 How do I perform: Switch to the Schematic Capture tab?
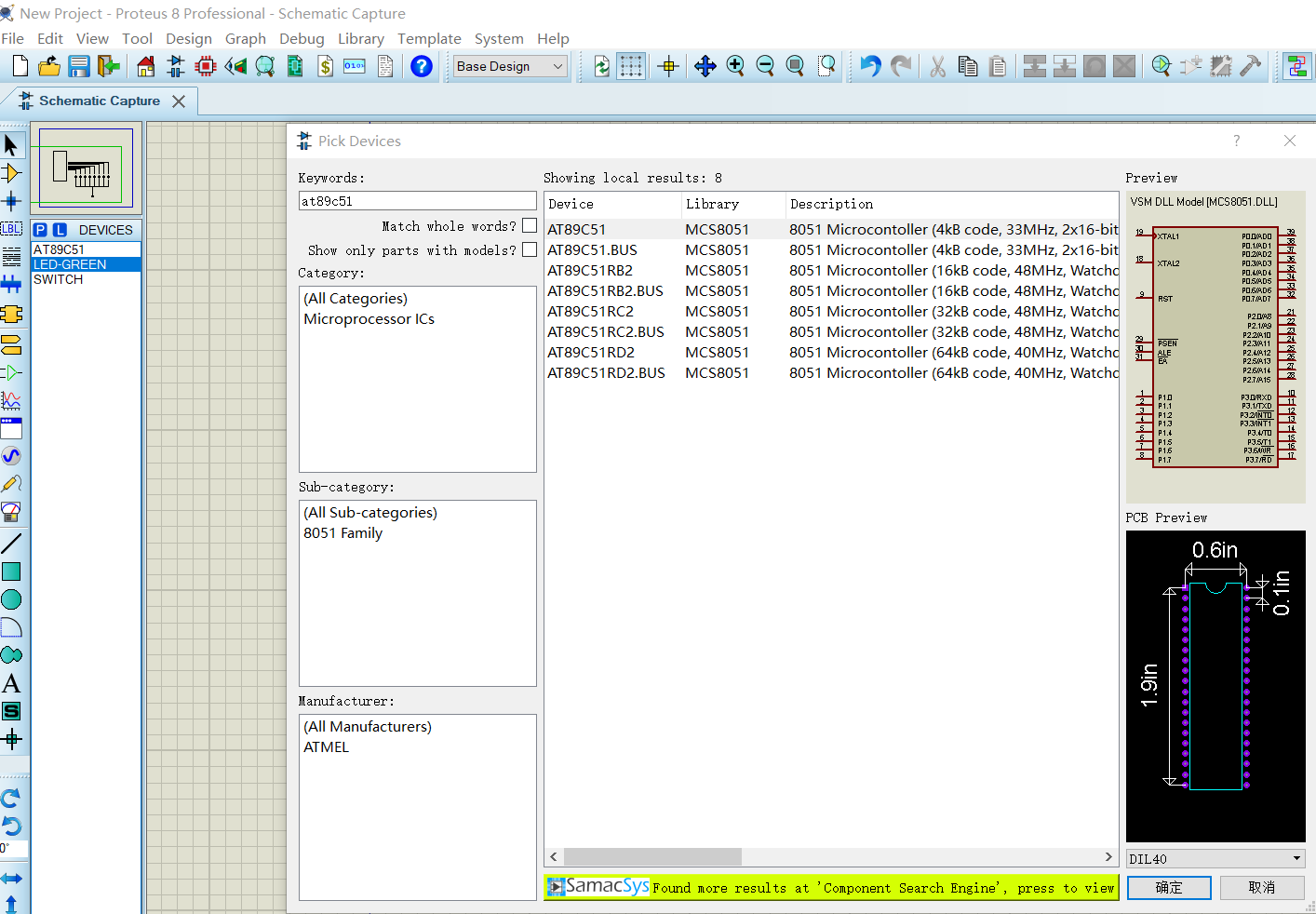[100, 101]
